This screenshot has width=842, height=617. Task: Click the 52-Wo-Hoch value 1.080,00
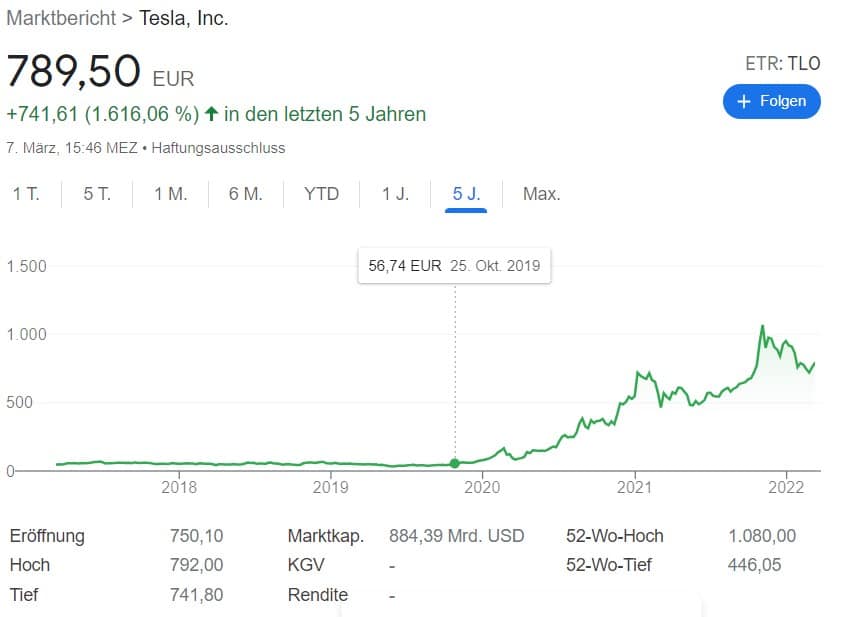point(762,536)
